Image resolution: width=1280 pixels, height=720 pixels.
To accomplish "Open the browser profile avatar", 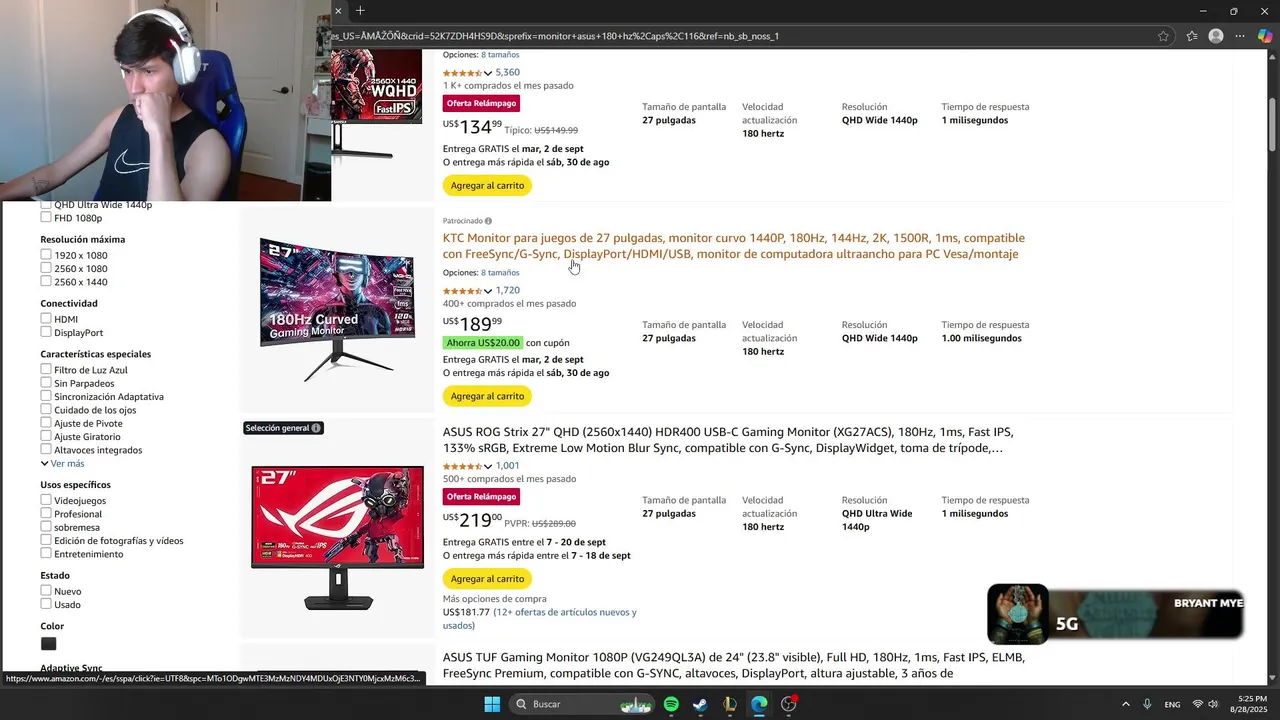I will [1216, 36].
